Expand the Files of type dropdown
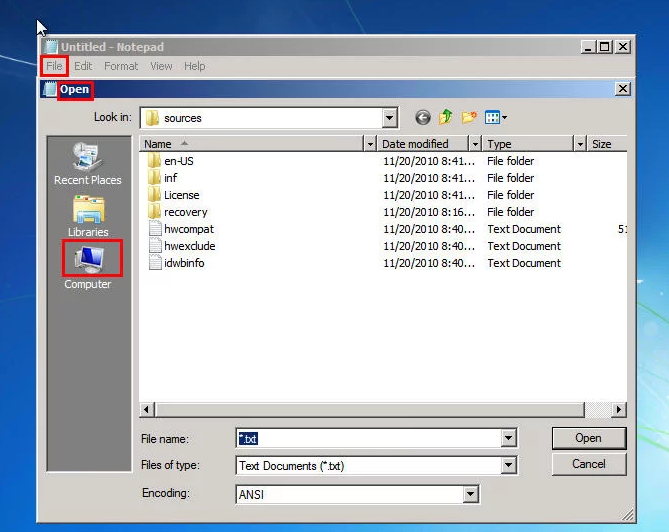The image size is (669, 532). pyautogui.click(x=508, y=465)
